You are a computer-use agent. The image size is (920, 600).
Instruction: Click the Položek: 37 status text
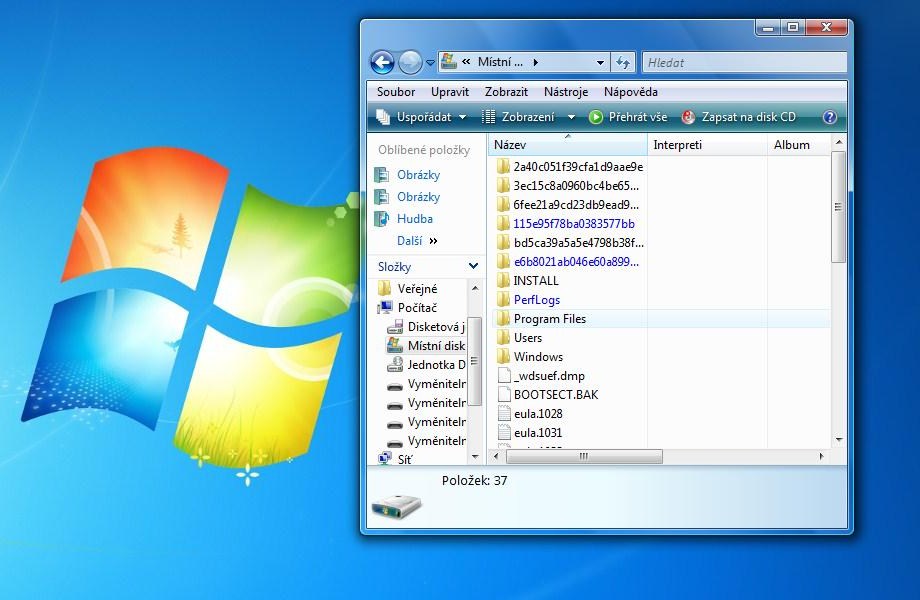(x=474, y=480)
